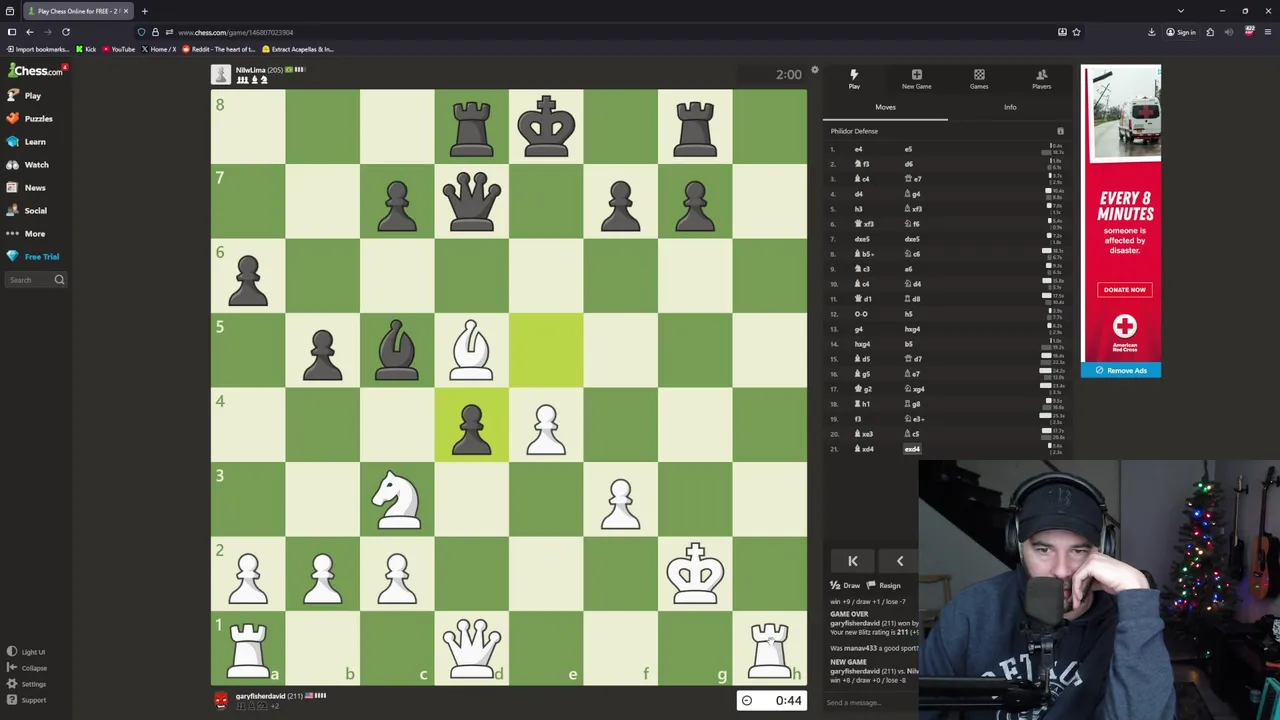
Task: Click the white king on g2
Action: click(x=695, y=573)
